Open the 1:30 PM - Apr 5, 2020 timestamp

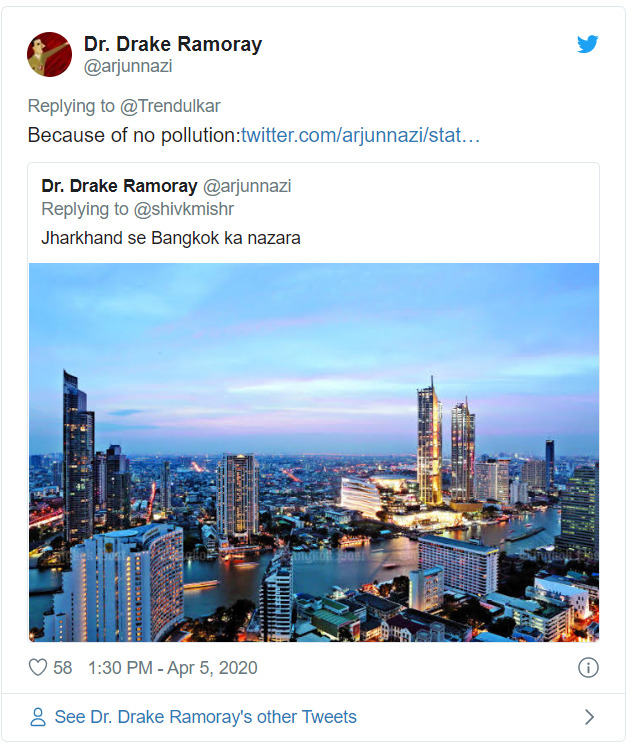[173, 667]
